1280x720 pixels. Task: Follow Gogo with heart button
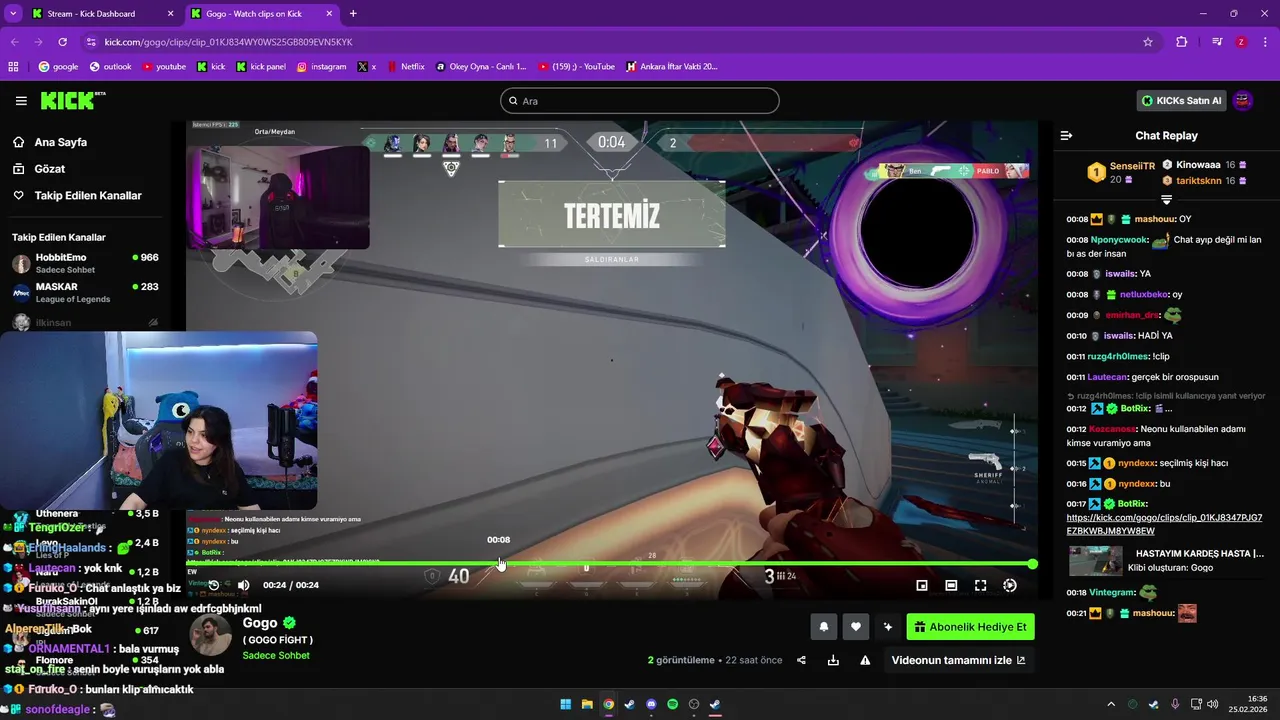click(x=856, y=627)
